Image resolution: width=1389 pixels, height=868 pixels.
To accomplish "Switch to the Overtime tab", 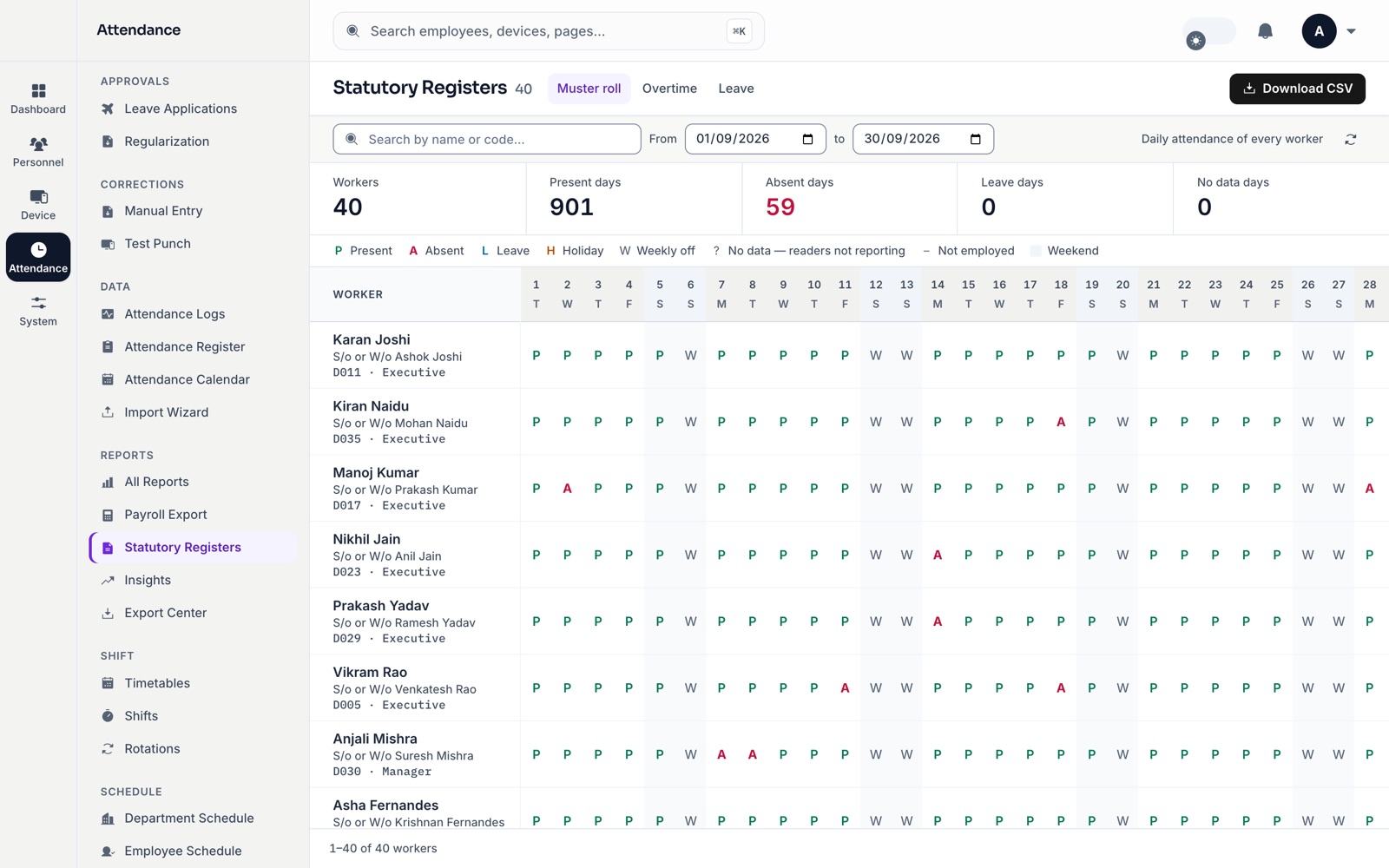I will coord(669,89).
